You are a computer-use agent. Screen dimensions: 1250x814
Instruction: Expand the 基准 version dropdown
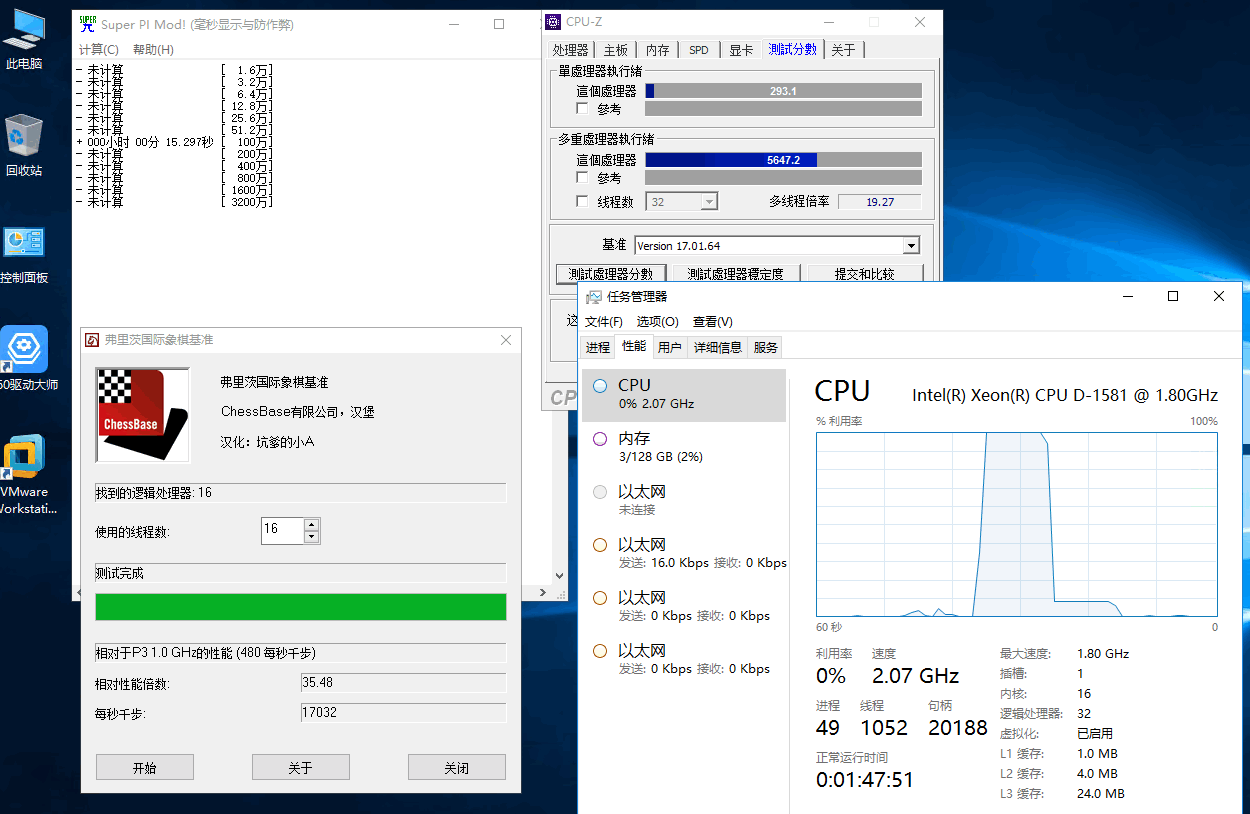tap(910, 246)
